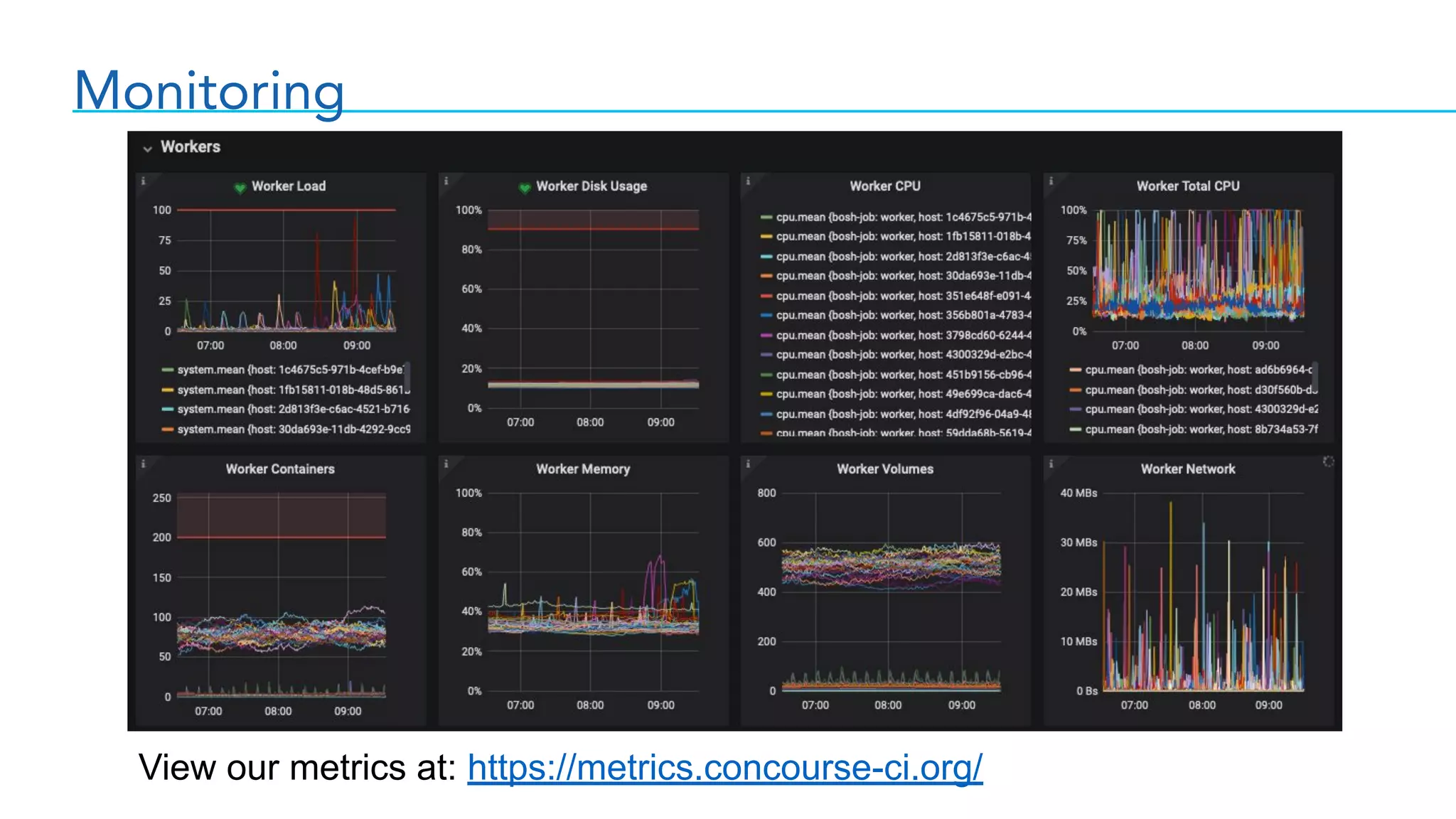Open the metrics.concourse-ci.org link
Screen dimensions: 1456x819
724,769
